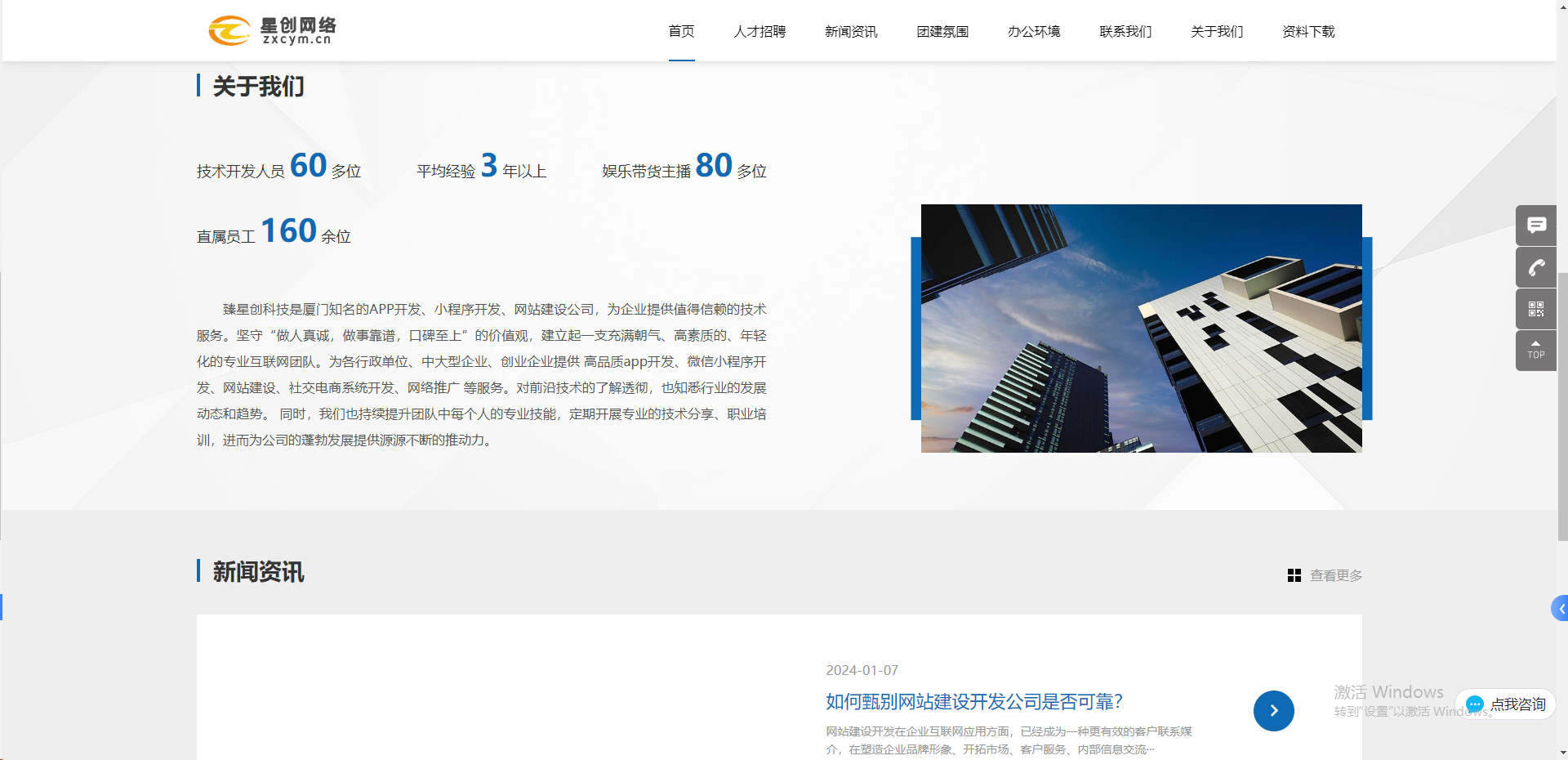Expand the blue side panel arrow at right edge
The image size is (1568, 760).
click(x=1561, y=608)
